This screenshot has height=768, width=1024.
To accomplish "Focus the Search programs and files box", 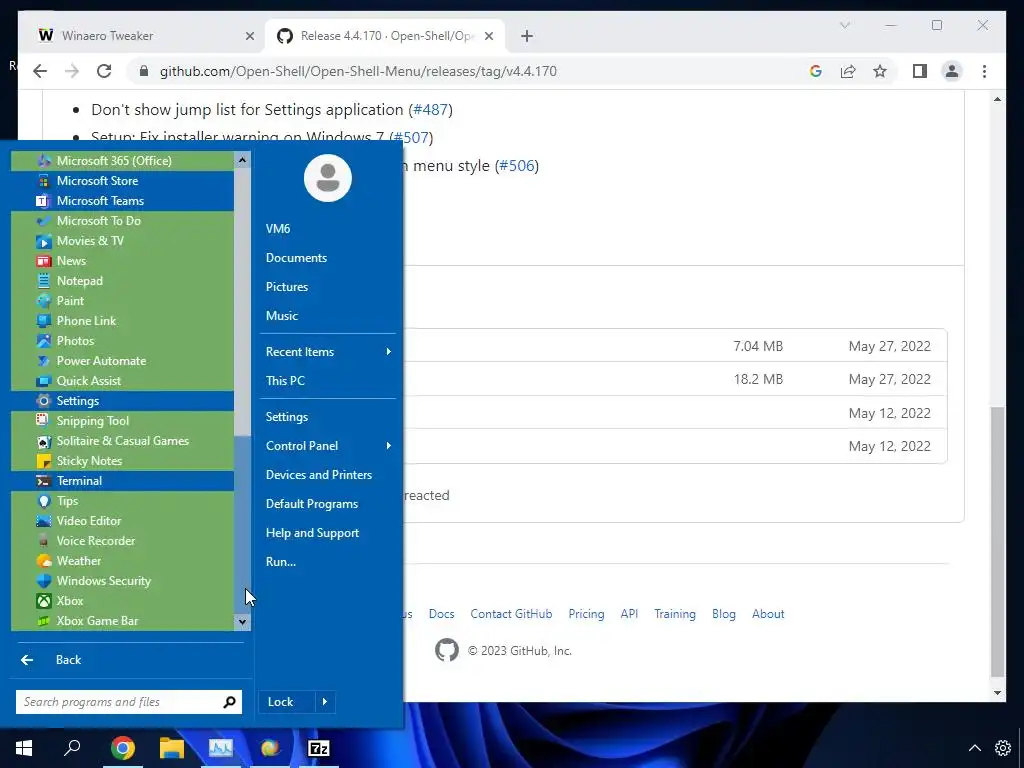I will pos(129,702).
